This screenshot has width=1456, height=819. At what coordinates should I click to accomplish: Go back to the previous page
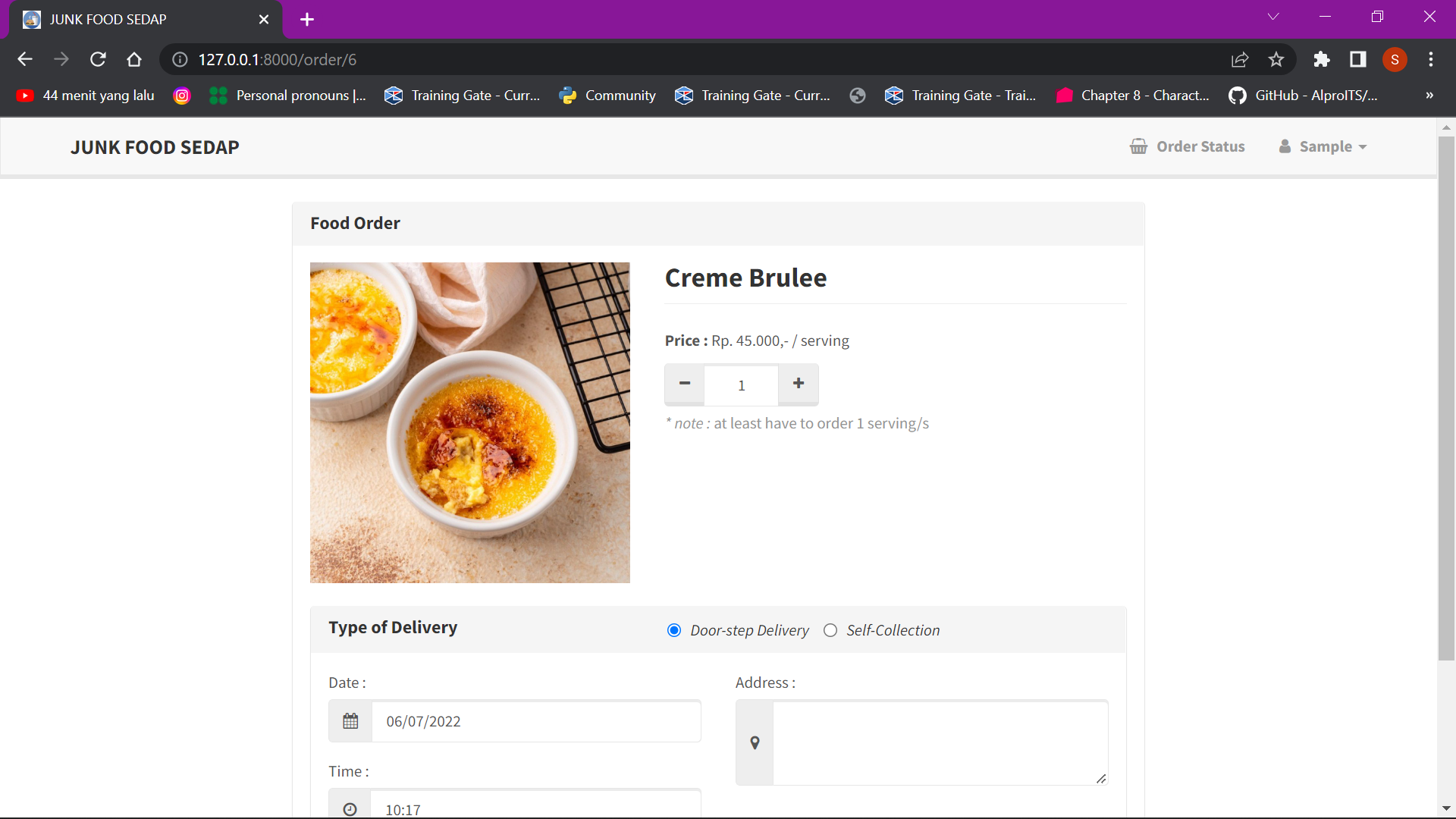[x=25, y=59]
